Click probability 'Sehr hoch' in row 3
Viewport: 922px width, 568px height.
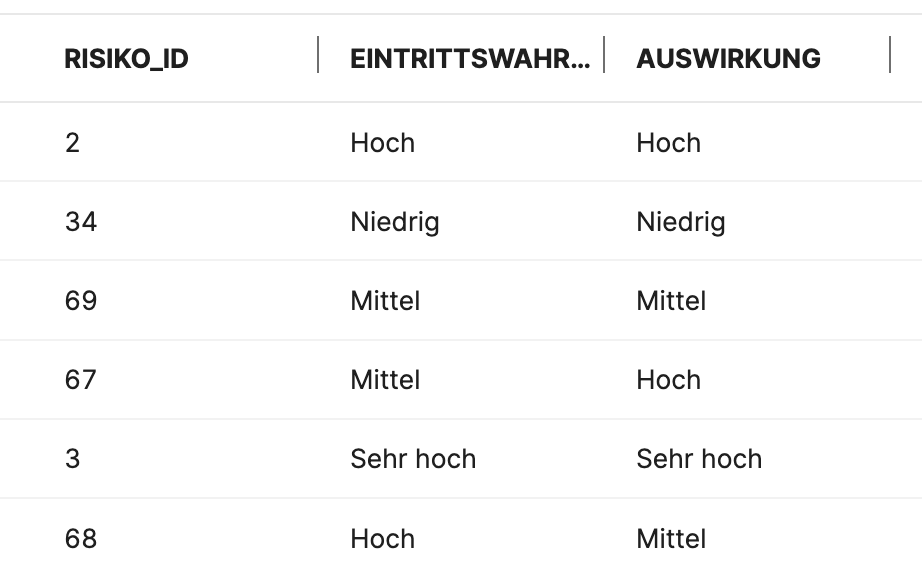tap(413, 459)
